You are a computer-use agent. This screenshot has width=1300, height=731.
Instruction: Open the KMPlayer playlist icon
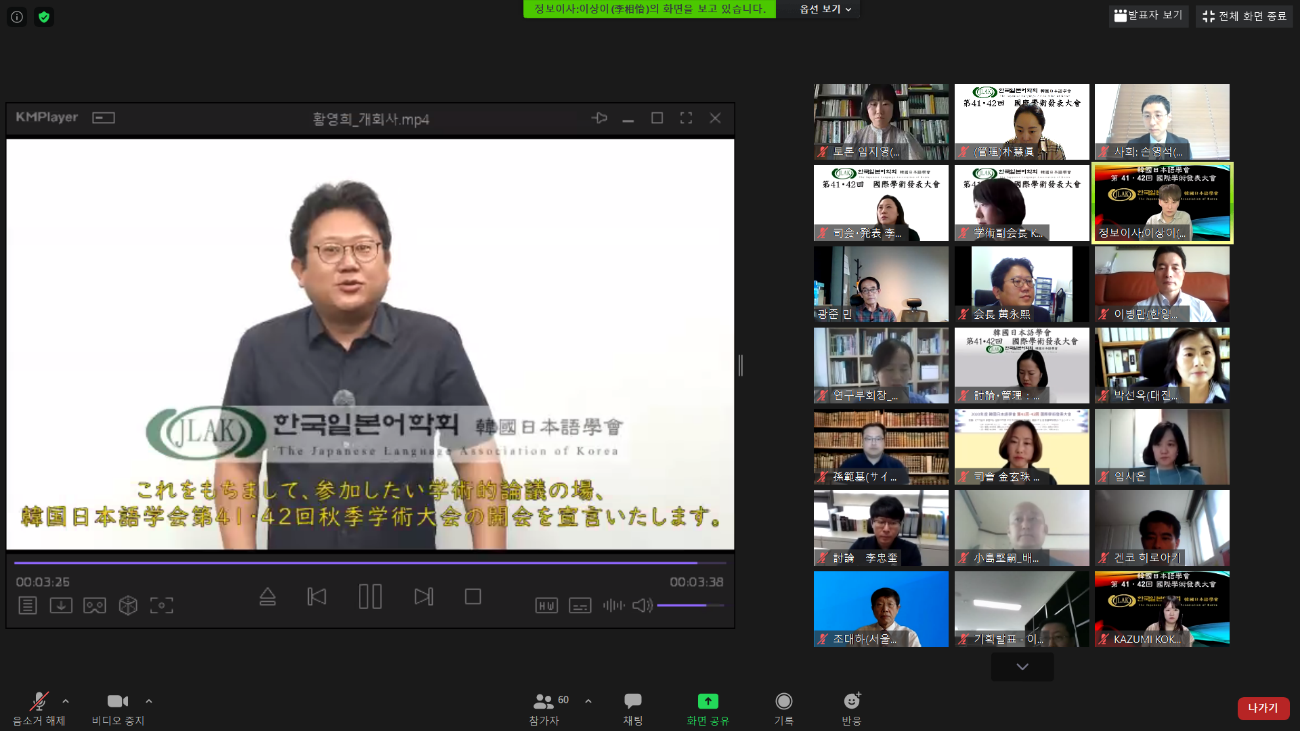point(28,605)
